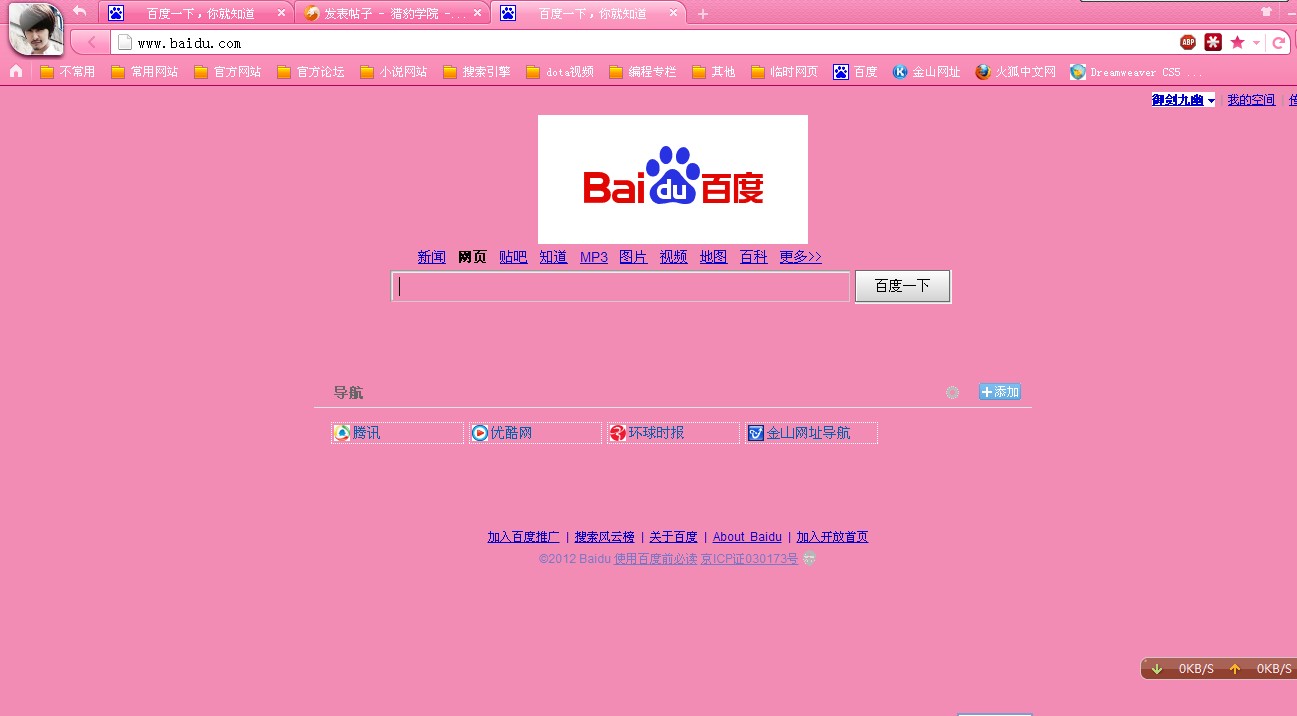Screen dimensions: 1297x716
Task: Close the active 百度一下 tab
Action: 674,14
